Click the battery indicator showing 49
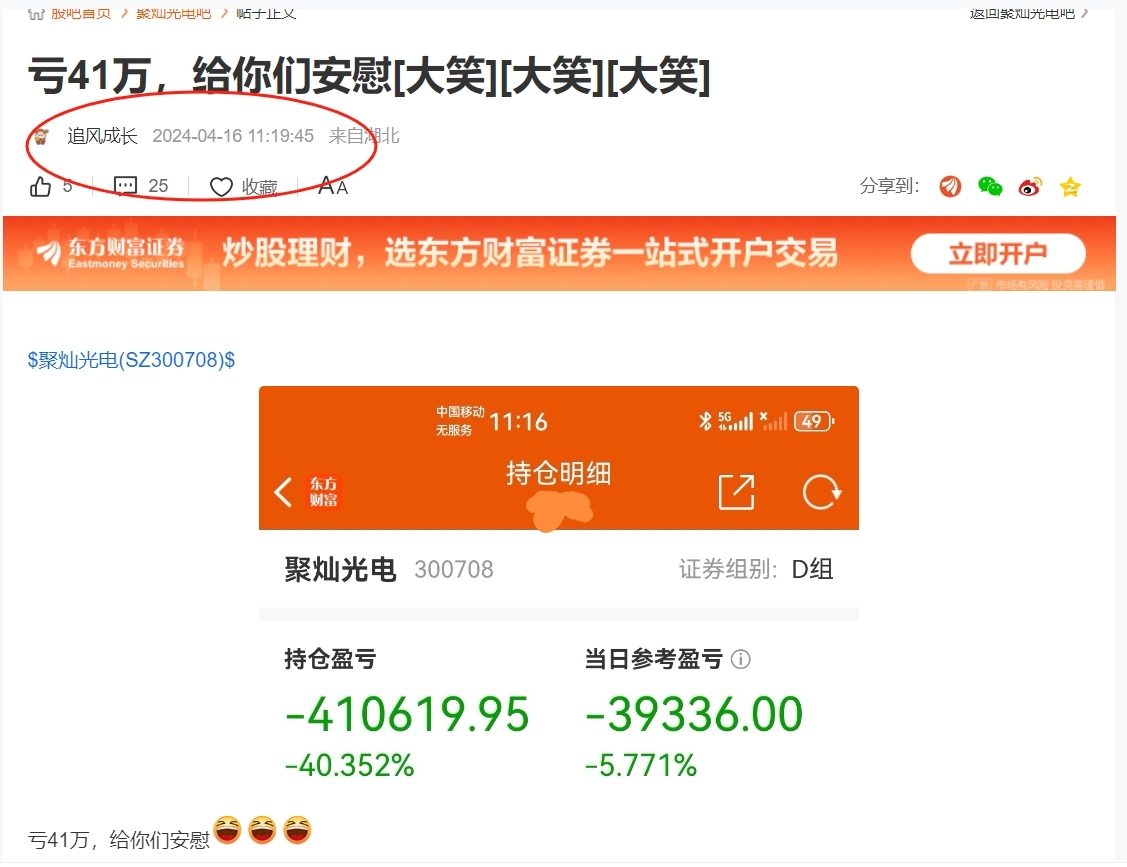Screen dimensions: 1127x867 pyautogui.click(x=814, y=421)
